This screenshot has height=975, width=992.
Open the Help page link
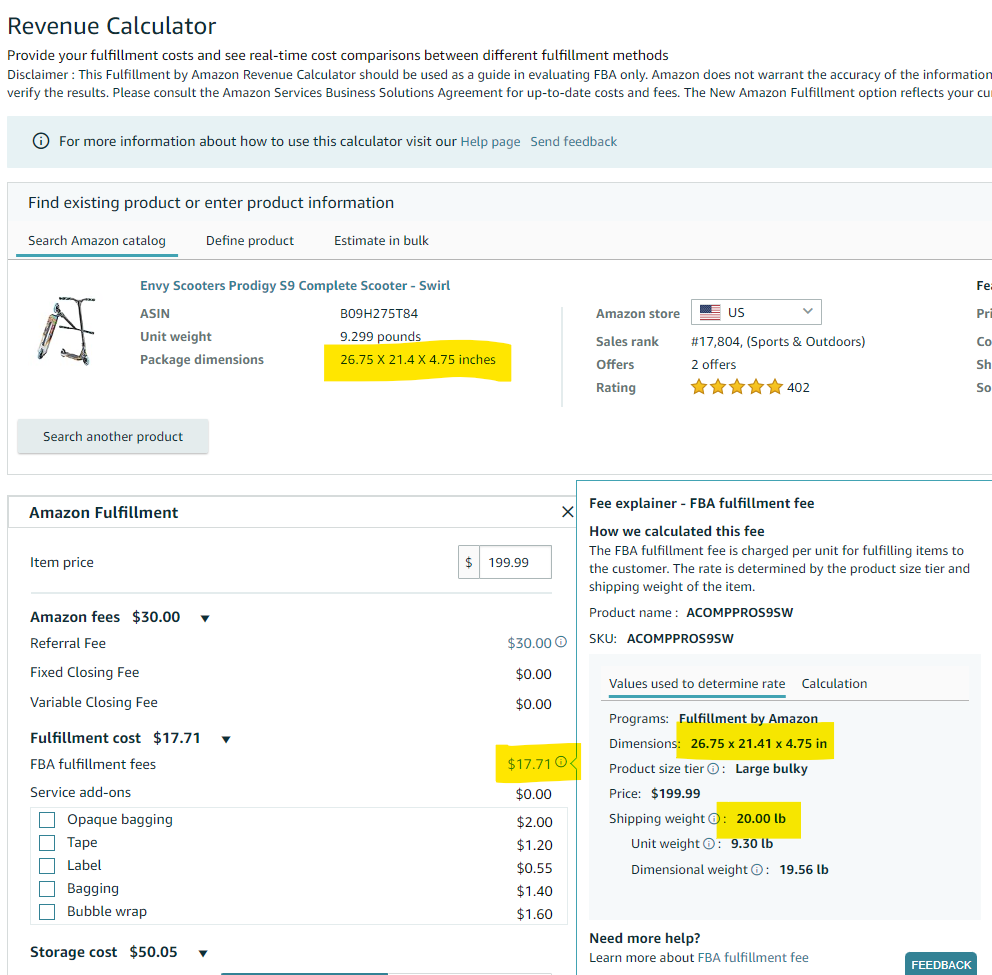click(x=490, y=141)
